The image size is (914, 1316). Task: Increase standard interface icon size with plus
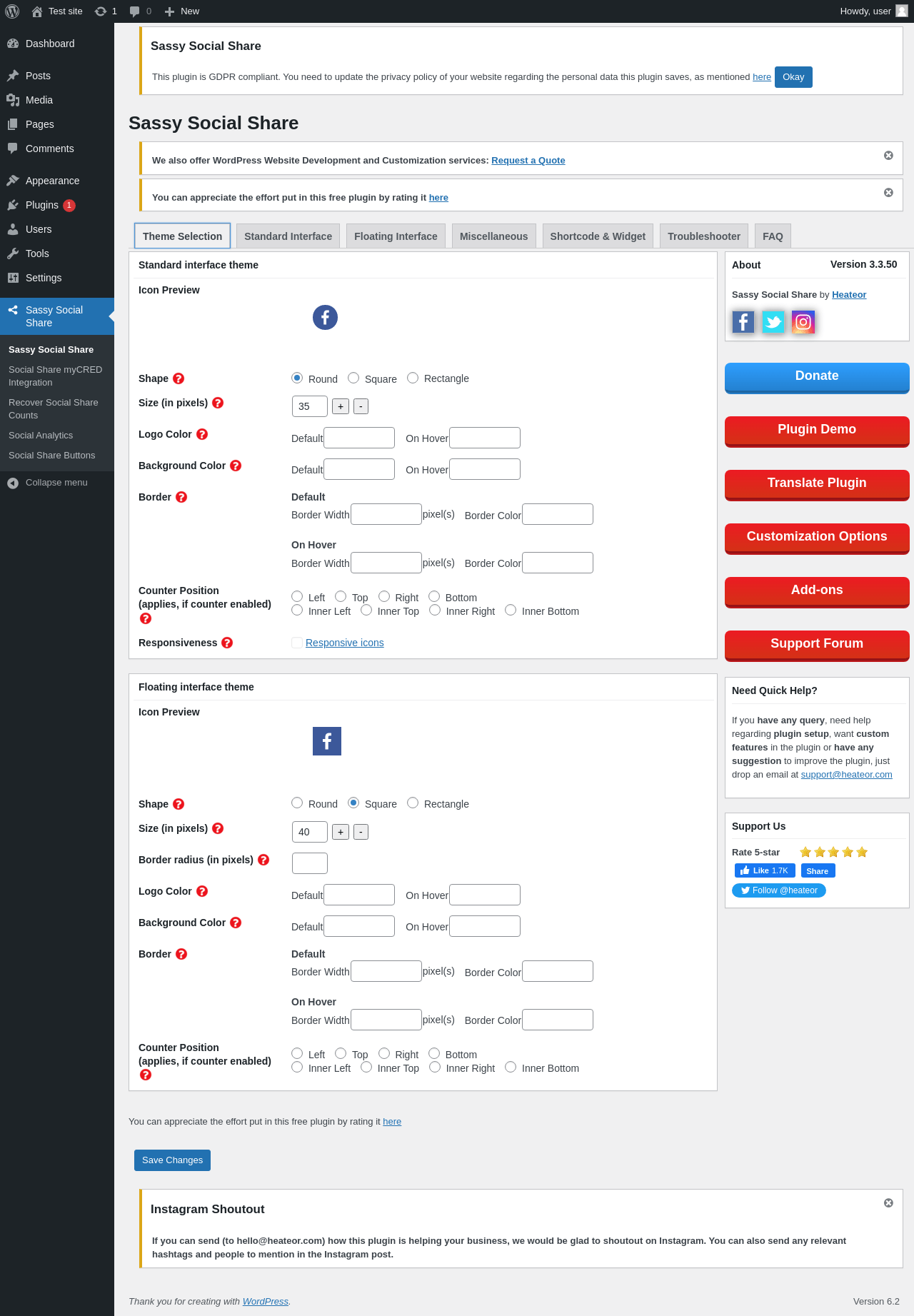pos(341,406)
